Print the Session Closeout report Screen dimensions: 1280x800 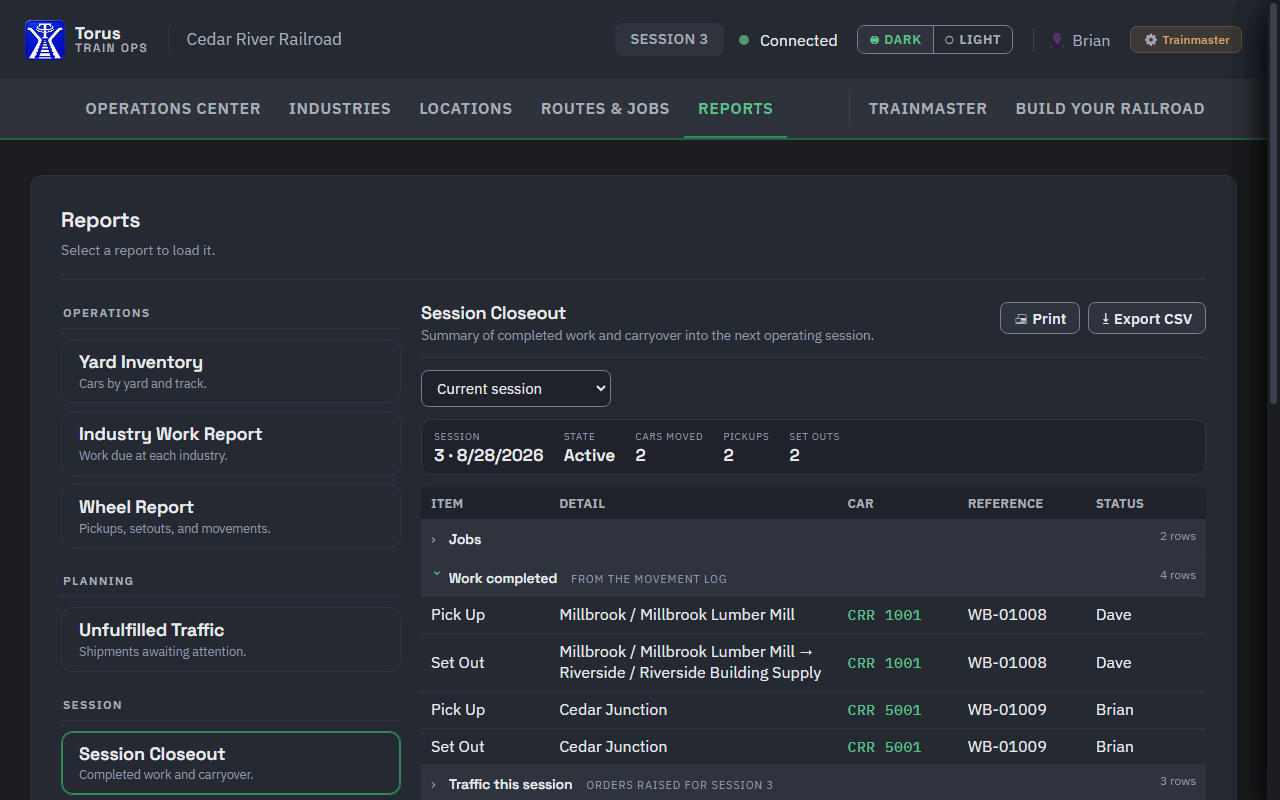pyautogui.click(x=1040, y=318)
